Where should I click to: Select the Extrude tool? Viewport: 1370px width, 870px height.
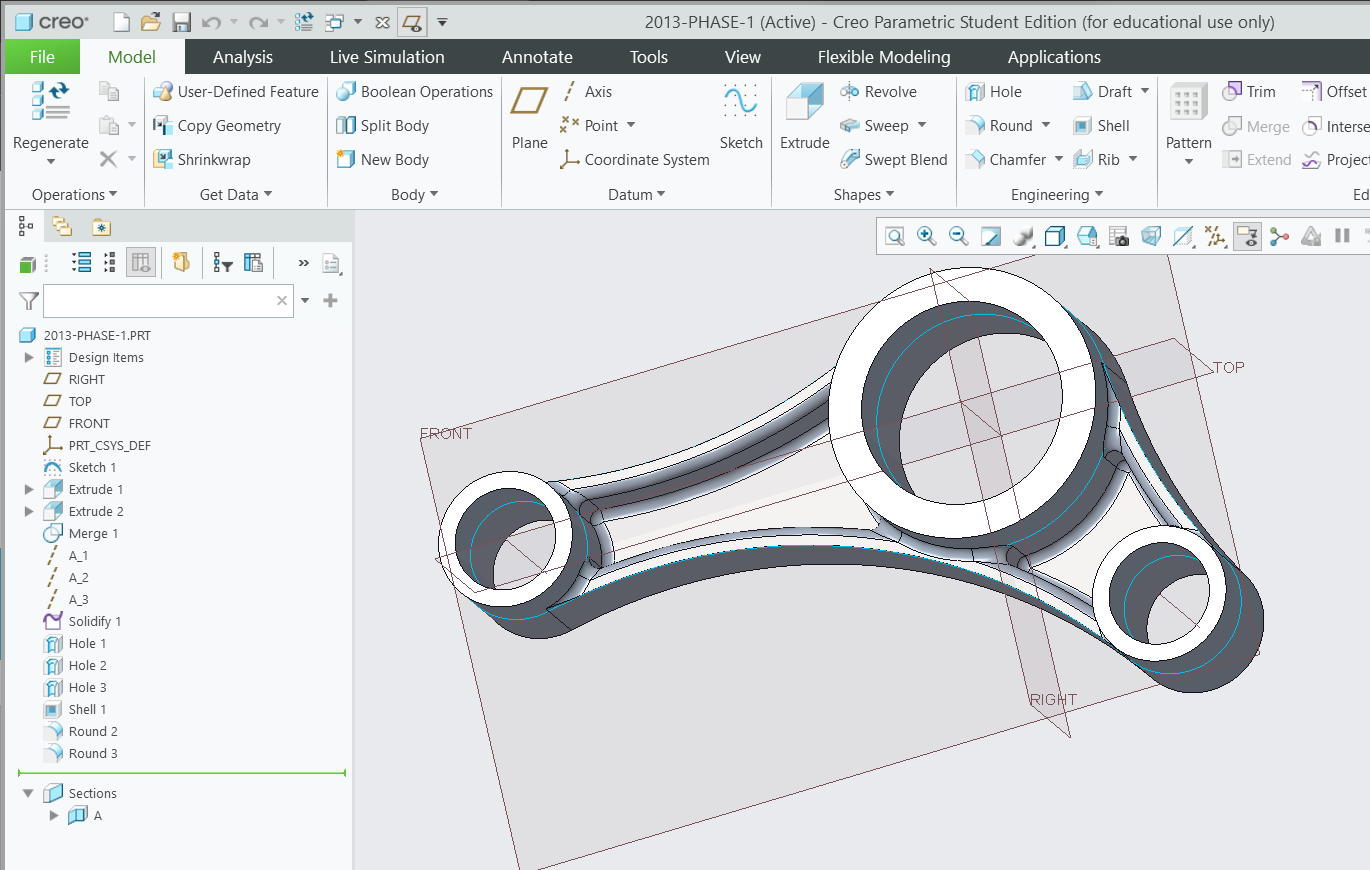[804, 108]
